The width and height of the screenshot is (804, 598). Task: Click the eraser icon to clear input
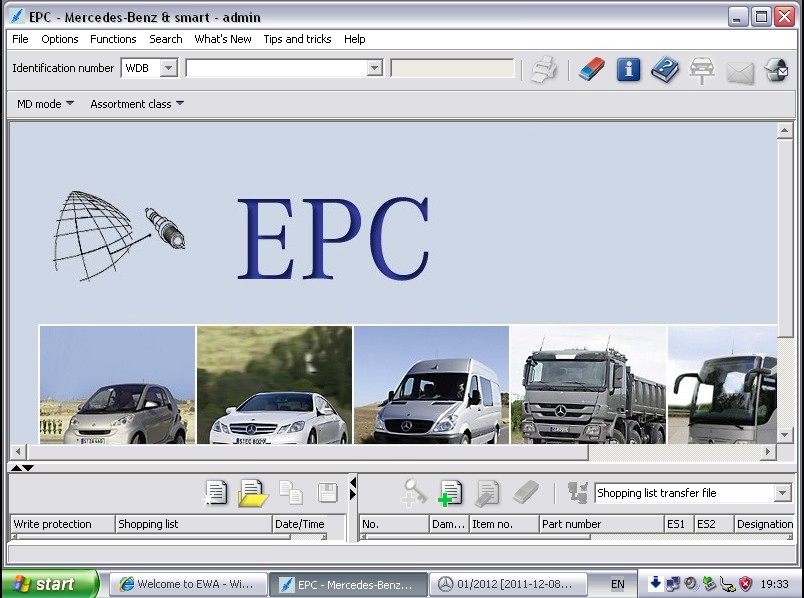coord(592,69)
